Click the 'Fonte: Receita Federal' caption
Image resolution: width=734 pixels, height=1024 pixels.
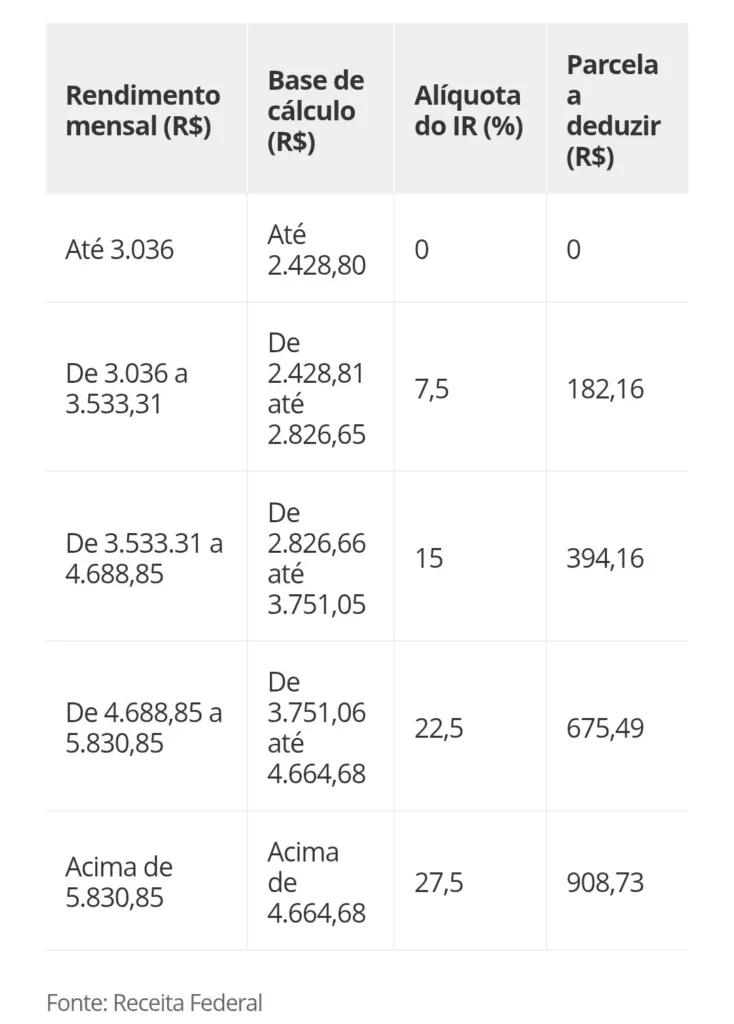154,1002
